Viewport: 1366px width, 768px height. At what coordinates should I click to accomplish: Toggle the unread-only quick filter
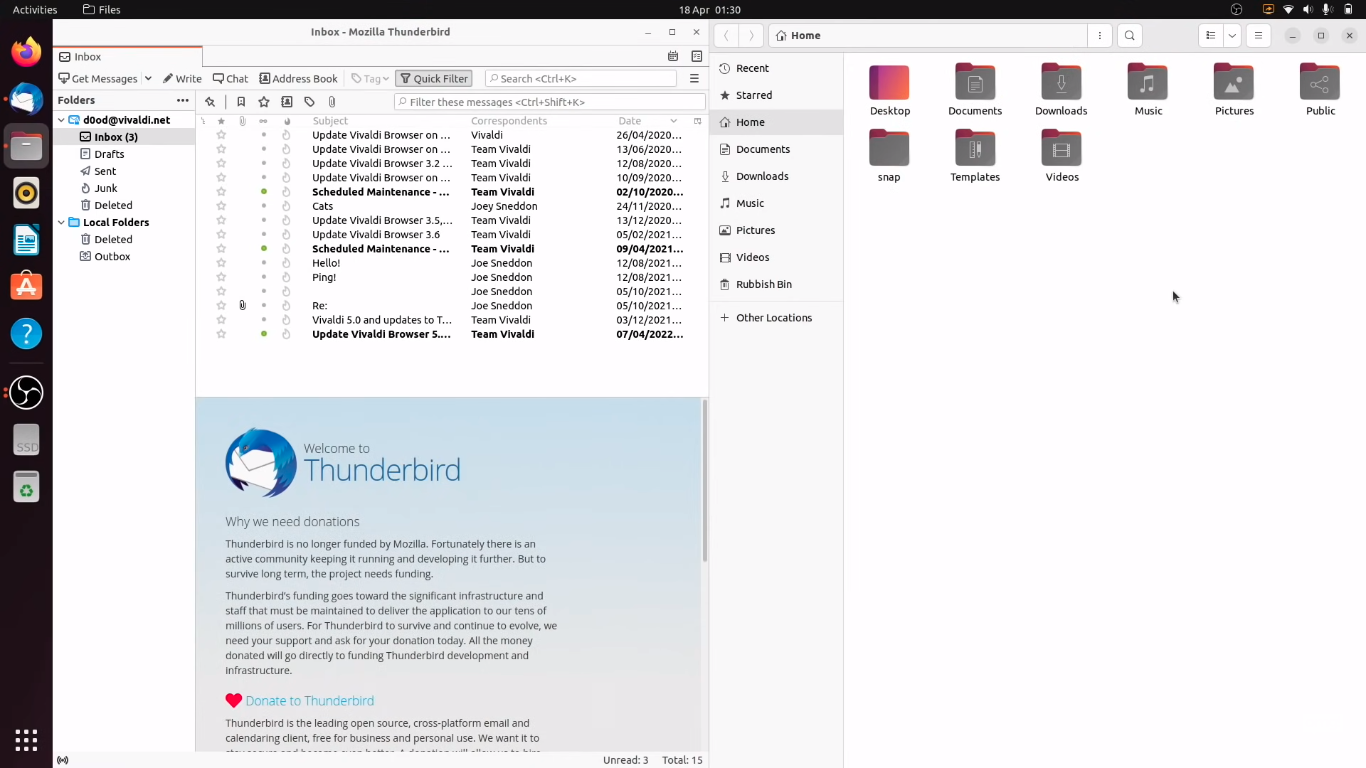coord(241,102)
